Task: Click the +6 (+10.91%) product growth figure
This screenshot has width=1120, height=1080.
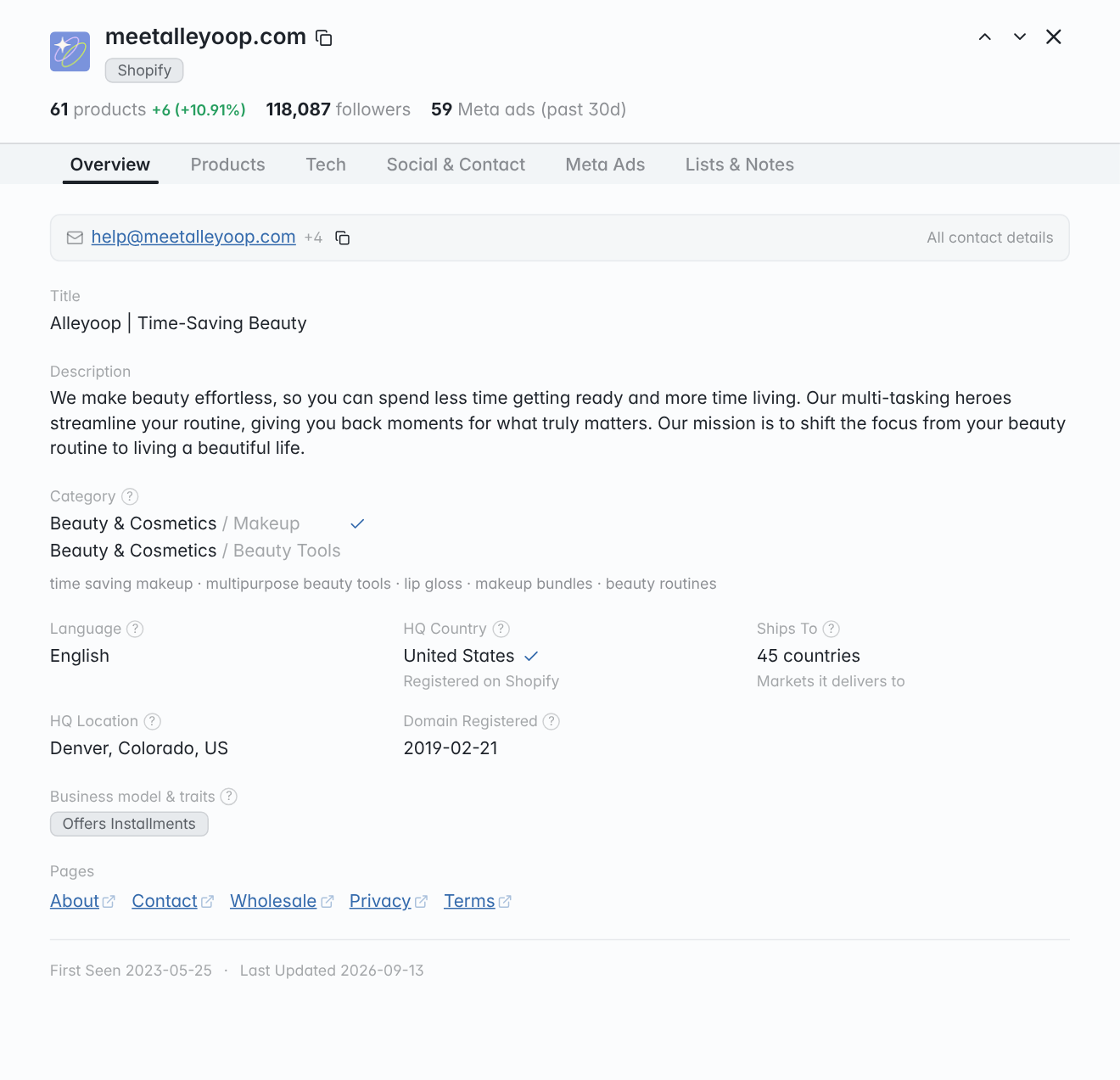Action: (199, 109)
